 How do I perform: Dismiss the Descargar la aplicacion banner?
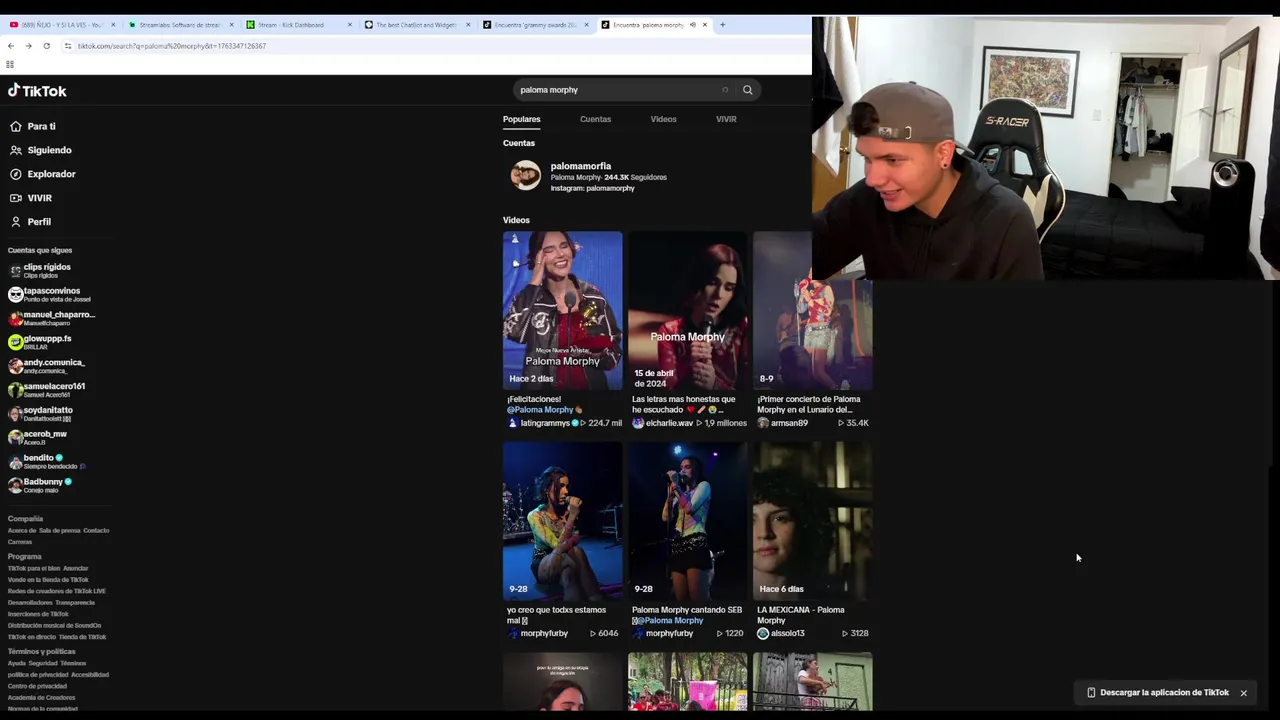coord(1243,693)
